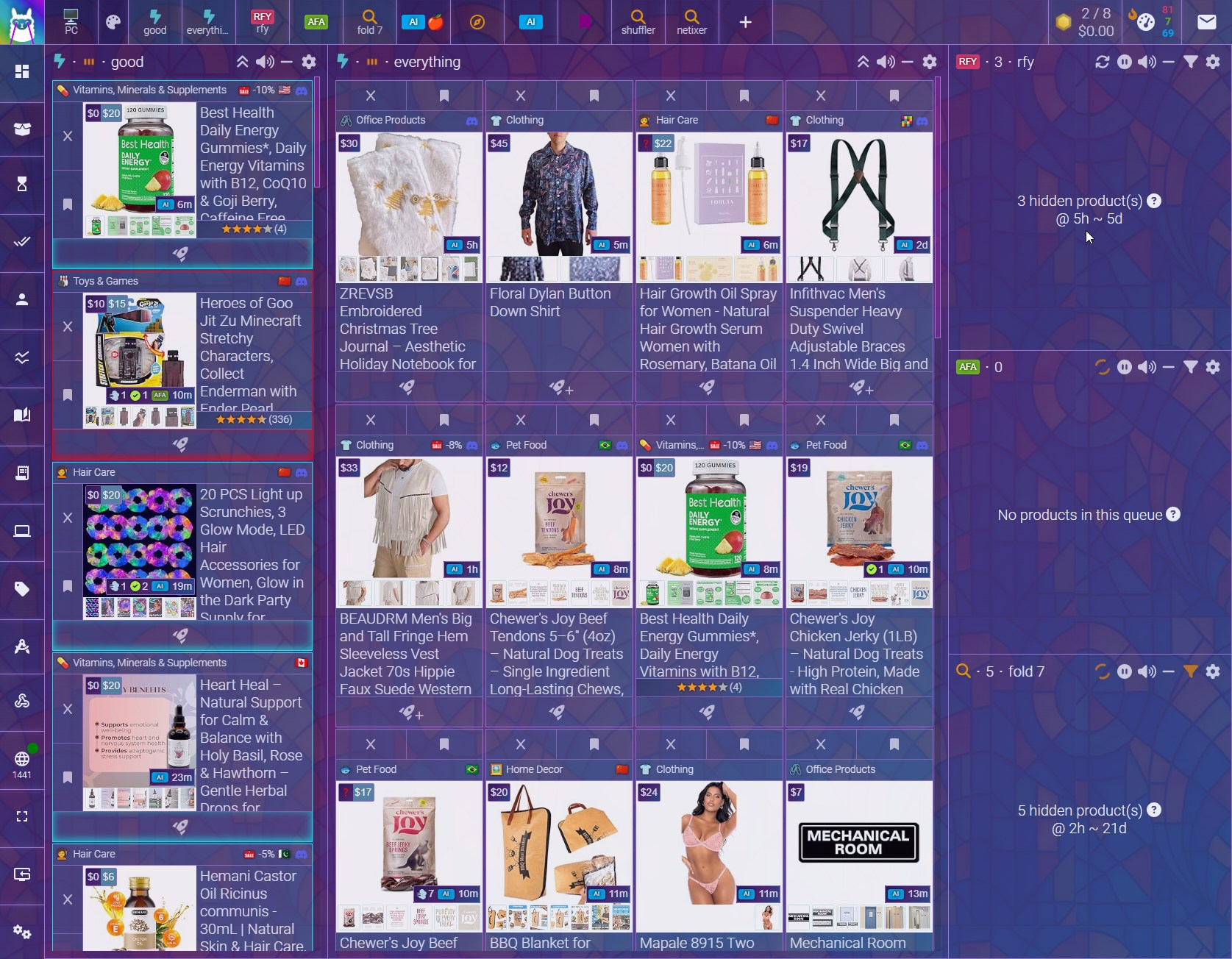Minimize the AFA queue panel
1232x959 pixels.
tap(1169, 367)
